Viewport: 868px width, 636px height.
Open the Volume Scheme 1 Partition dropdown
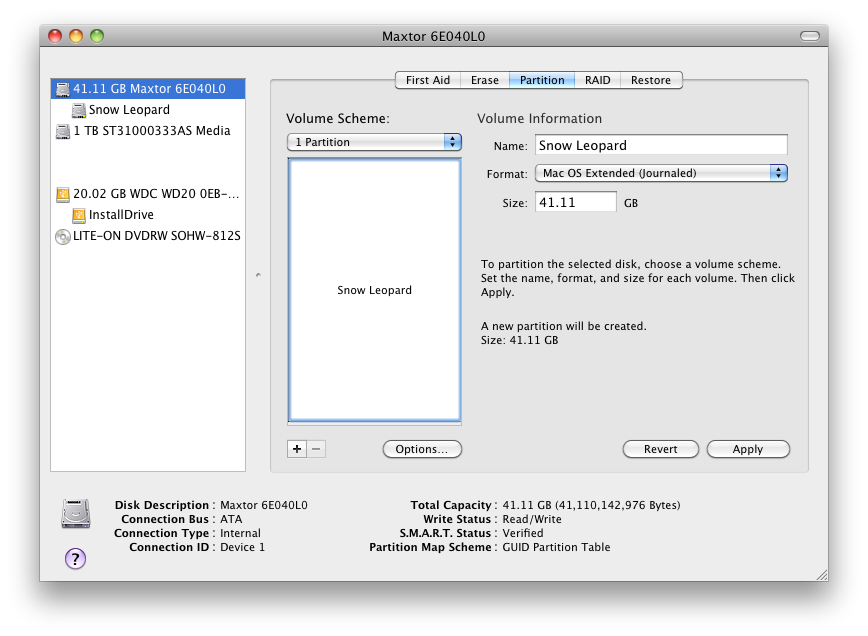click(x=374, y=142)
